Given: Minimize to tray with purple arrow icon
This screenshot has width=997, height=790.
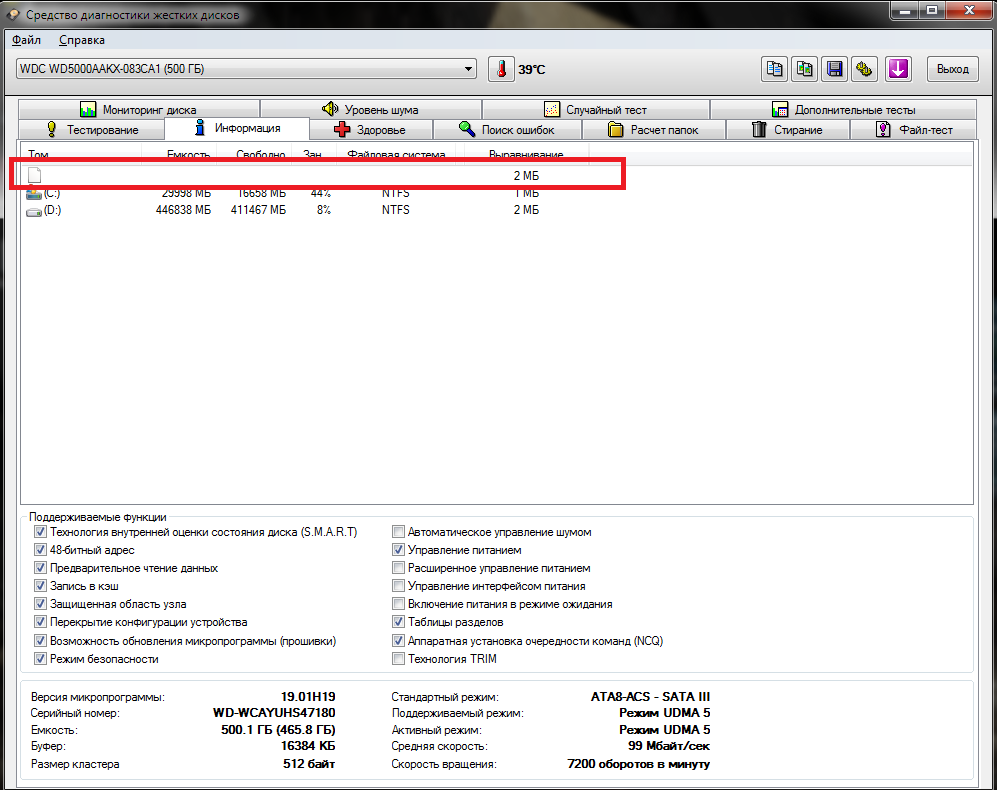Looking at the screenshot, I should pyautogui.click(x=898, y=69).
